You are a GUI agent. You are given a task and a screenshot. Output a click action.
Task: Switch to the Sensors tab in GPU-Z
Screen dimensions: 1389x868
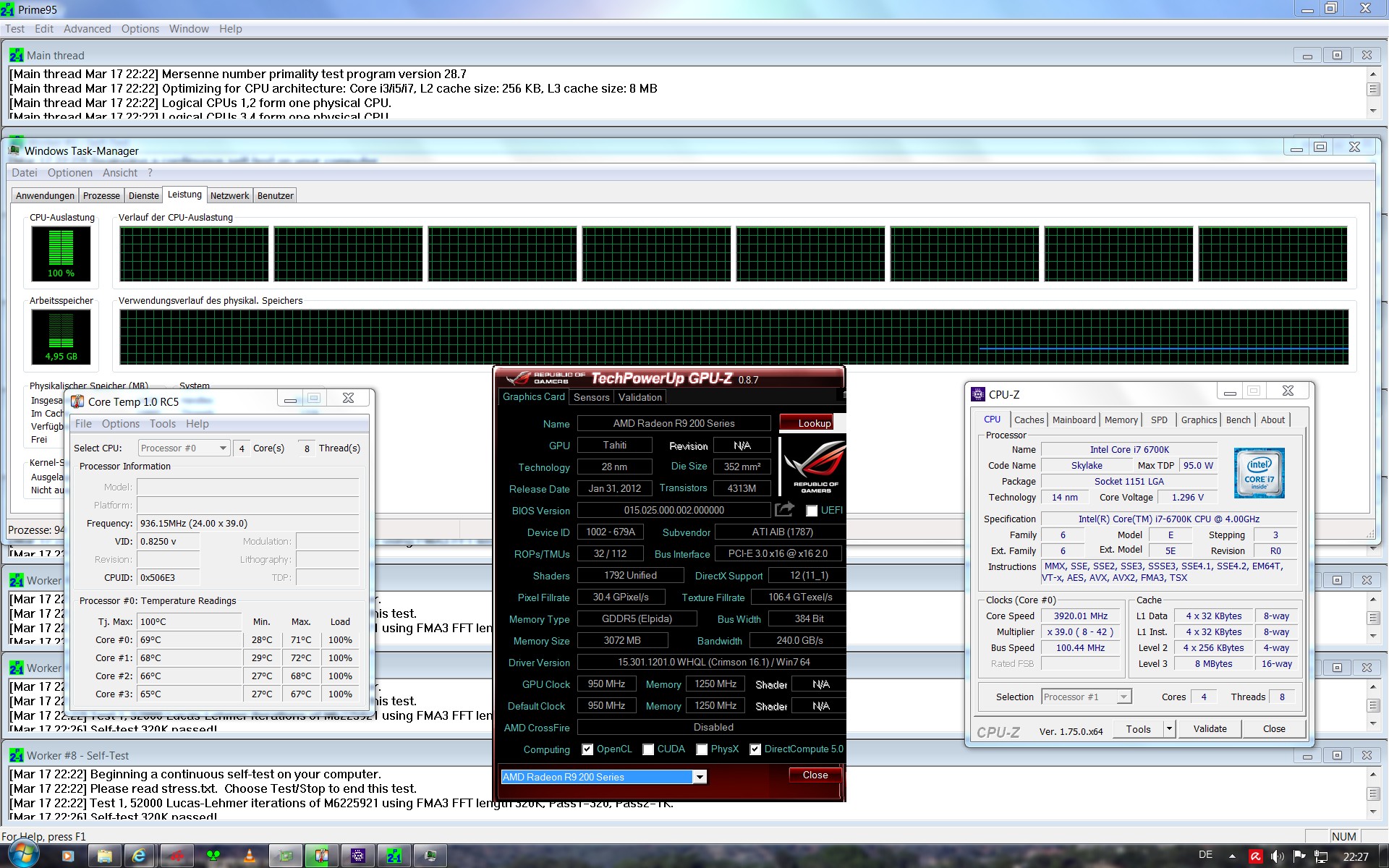click(591, 397)
